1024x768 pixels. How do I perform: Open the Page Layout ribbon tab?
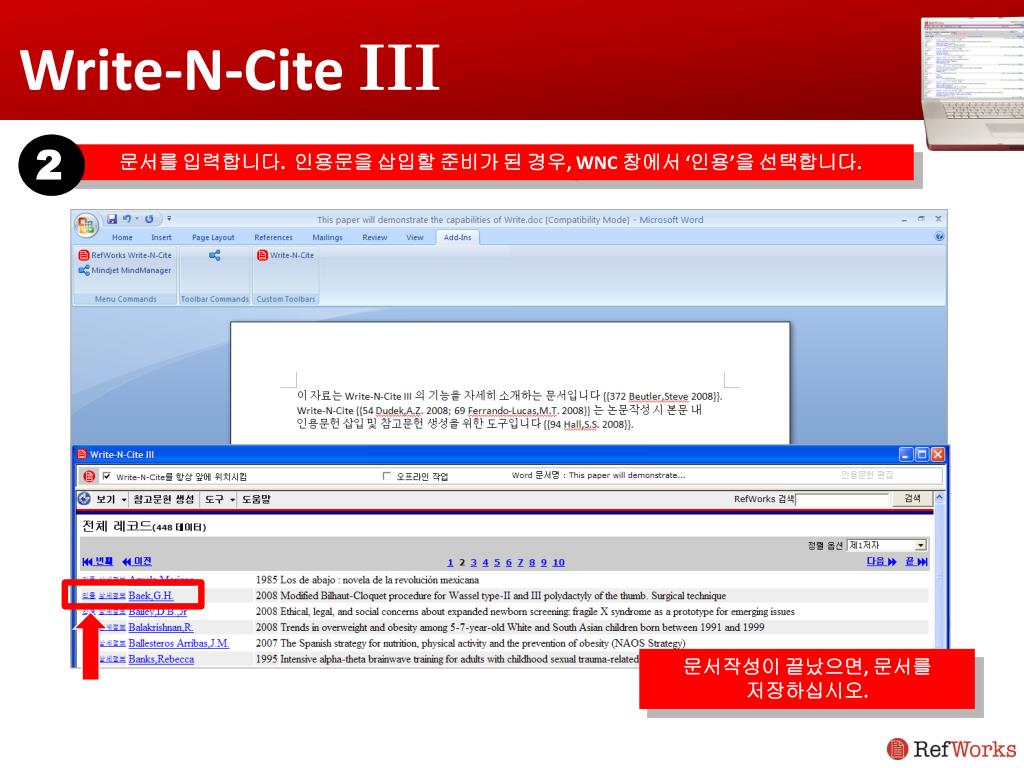213,238
